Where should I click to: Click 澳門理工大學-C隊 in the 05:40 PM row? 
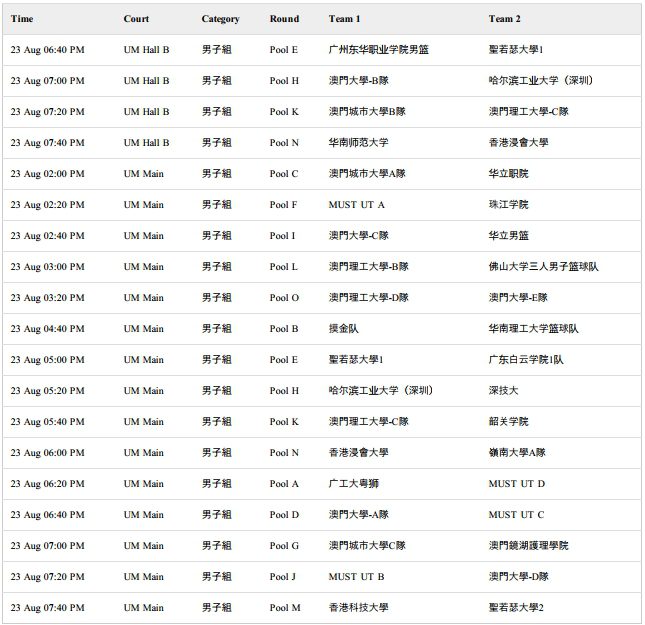(x=369, y=422)
